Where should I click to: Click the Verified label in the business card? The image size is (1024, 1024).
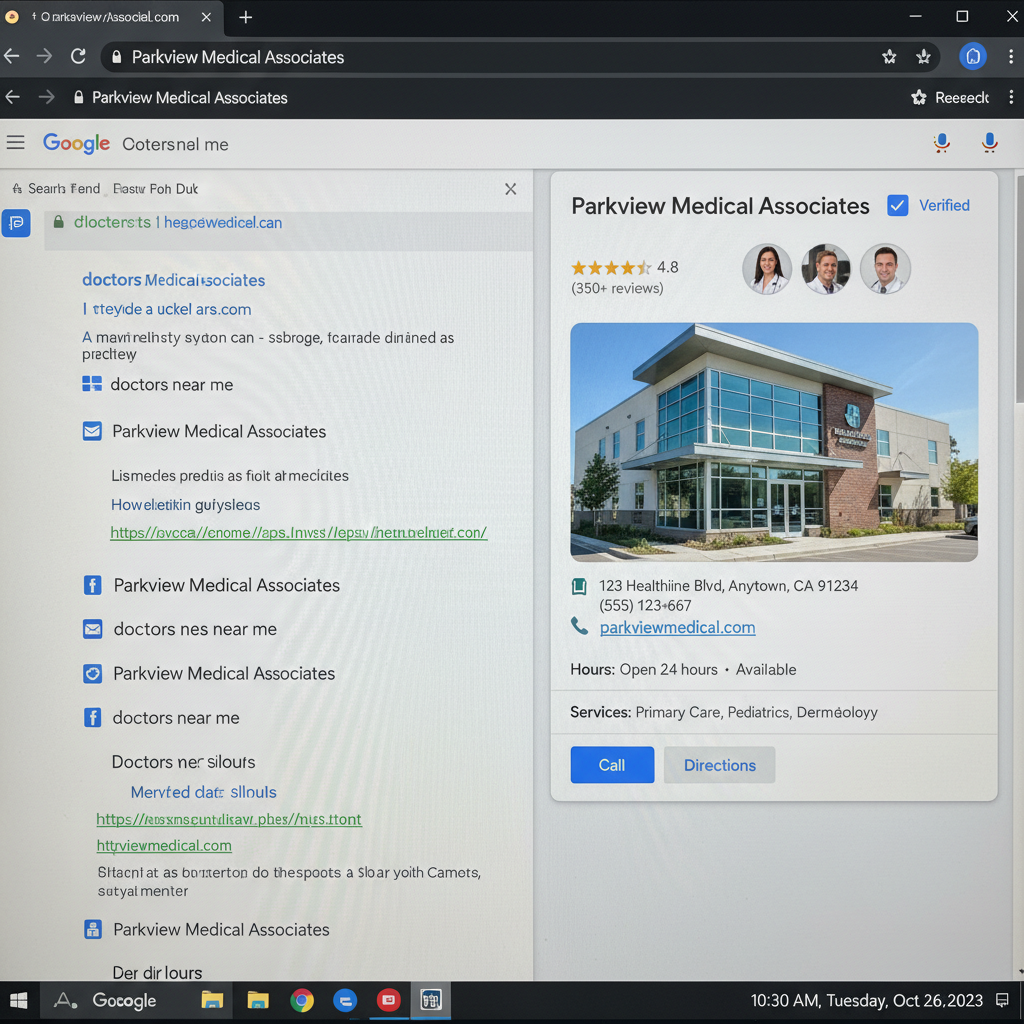[944, 206]
